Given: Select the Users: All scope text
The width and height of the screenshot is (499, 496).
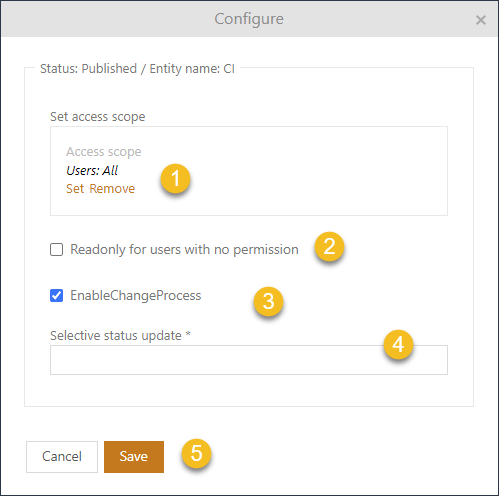Looking at the screenshot, I should (x=92, y=171).
